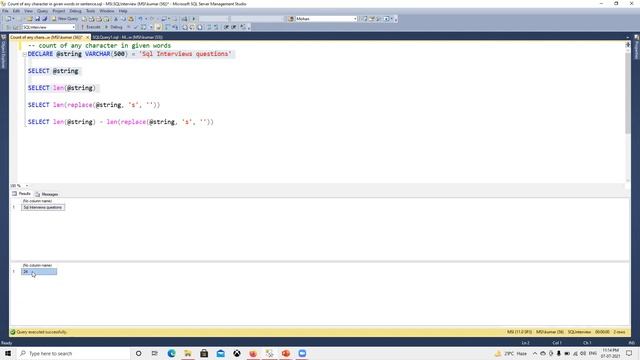
Task: Open the Window menu
Action: (107, 11)
